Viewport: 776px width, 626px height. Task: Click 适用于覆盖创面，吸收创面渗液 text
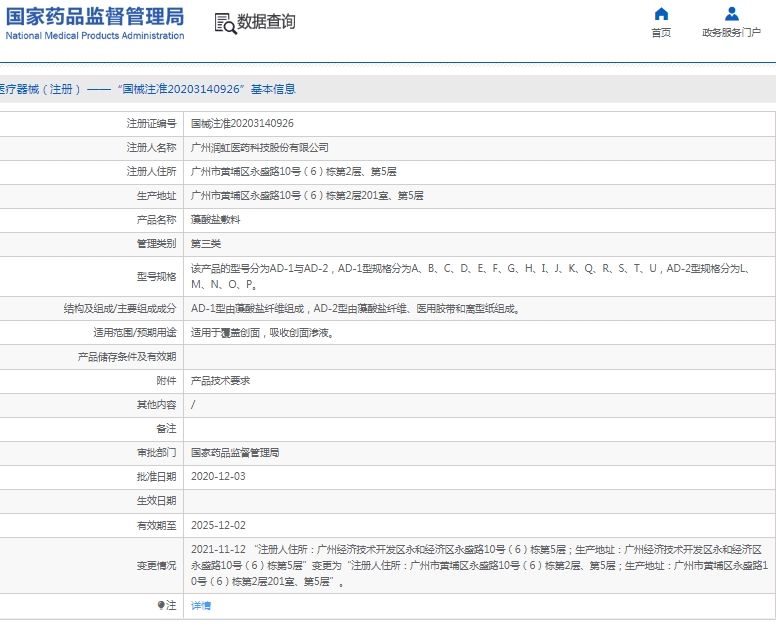tap(262, 333)
